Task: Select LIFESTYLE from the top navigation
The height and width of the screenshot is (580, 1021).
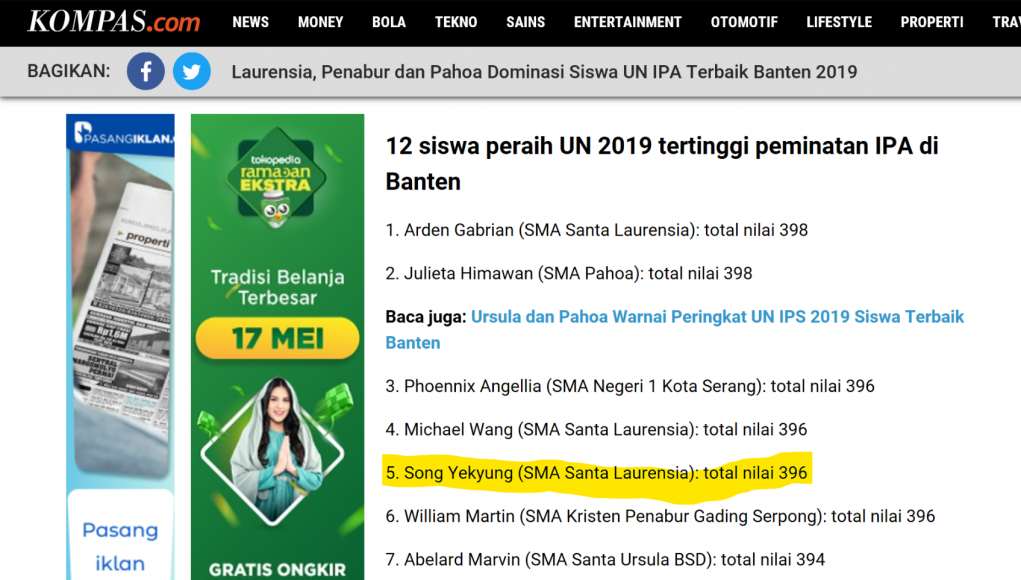Action: pyautogui.click(x=839, y=22)
